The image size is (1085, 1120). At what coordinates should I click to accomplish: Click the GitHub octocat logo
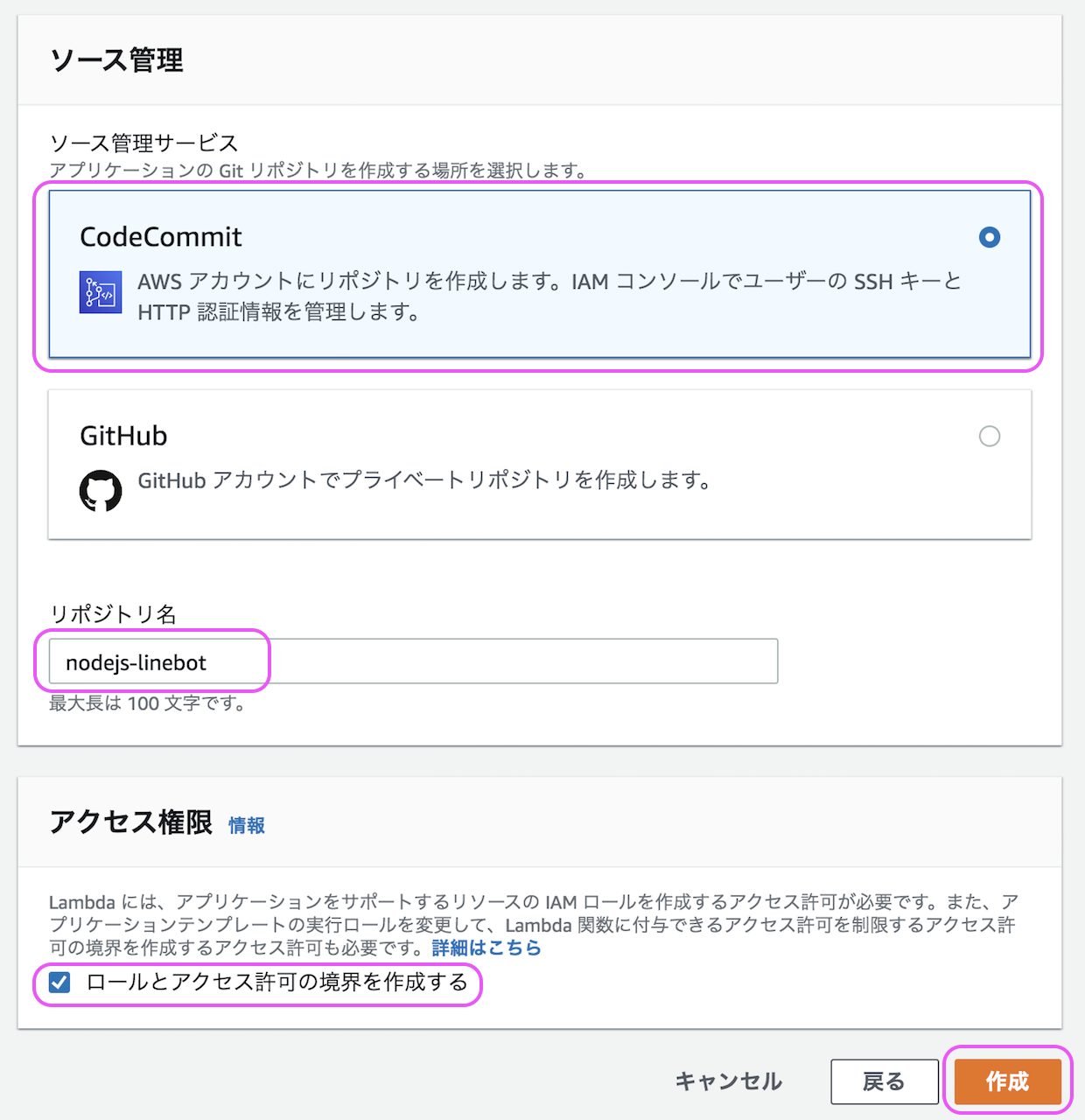click(x=101, y=490)
